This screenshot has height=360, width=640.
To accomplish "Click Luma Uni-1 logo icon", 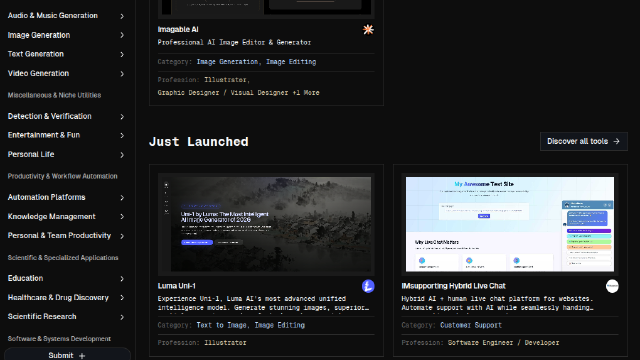I will point(368,286).
